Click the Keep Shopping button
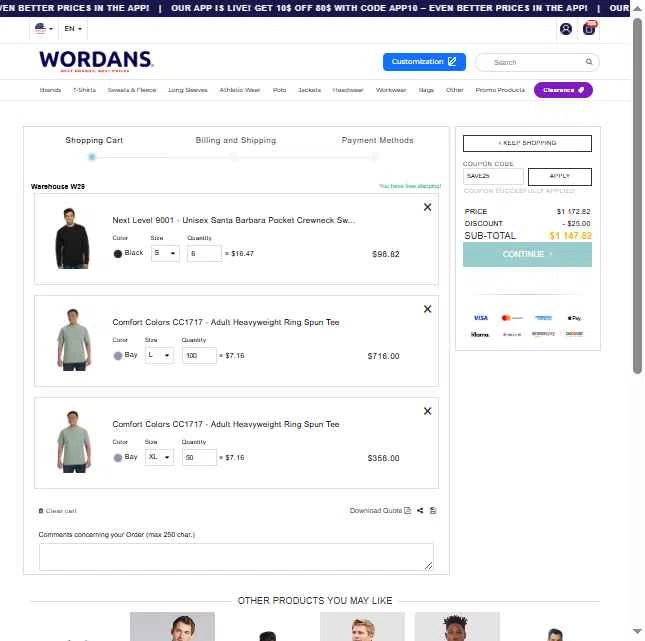Screen dimensions: 645x641 pyautogui.click(x=527, y=143)
